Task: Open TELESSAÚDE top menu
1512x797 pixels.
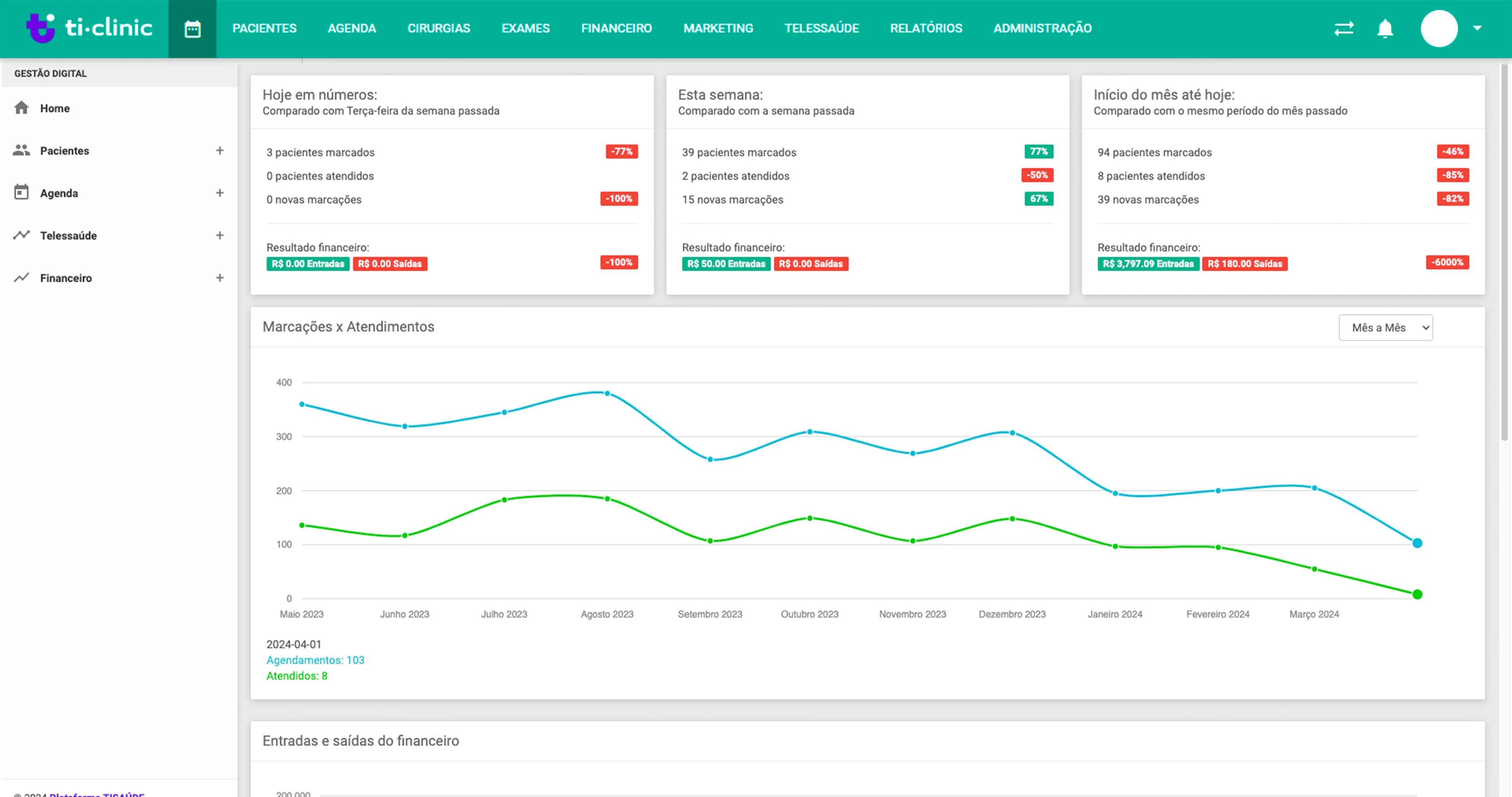Action: [821, 28]
